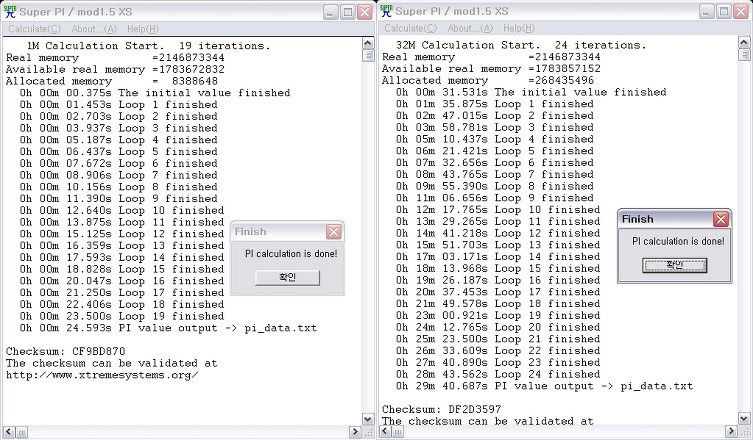Open About menu in left Super PI window
Image resolution: width=753 pixels, height=440 pixels.
pos(94,29)
